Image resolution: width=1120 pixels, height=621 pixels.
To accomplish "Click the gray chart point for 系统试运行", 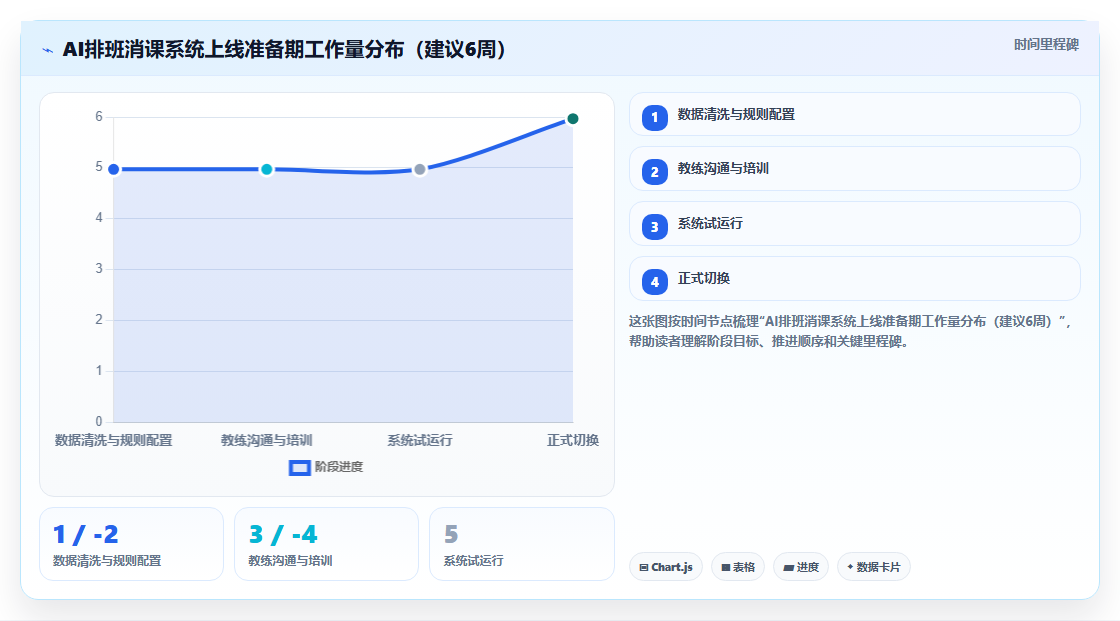I will click(420, 169).
